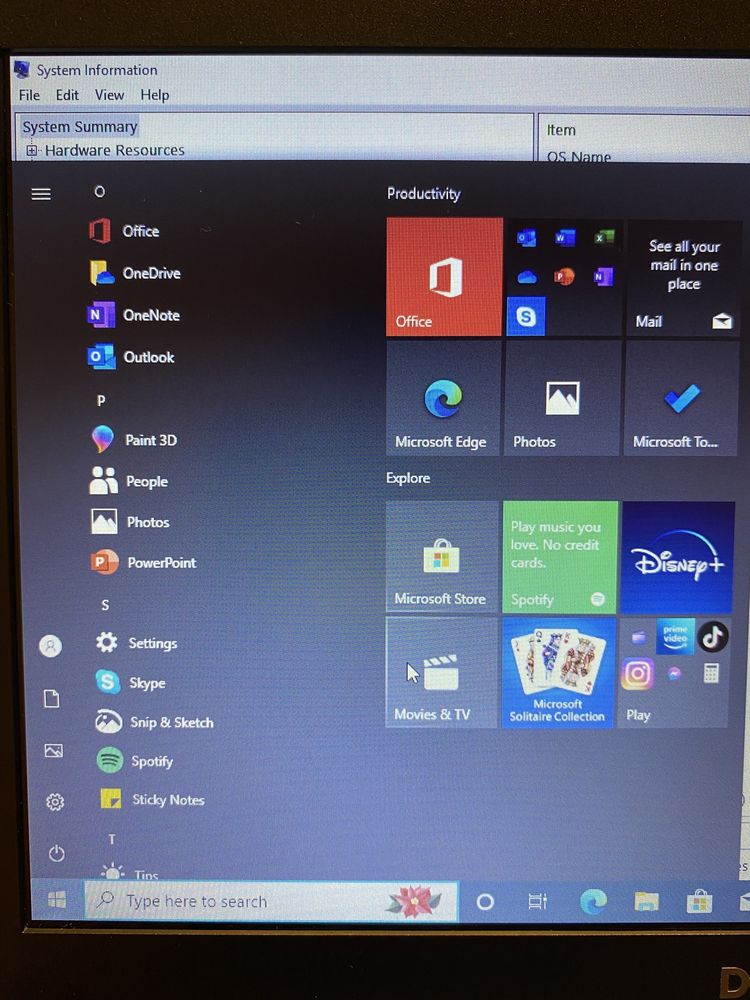Jump to letter P section header
This screenshot has height=1000, width=750.
pos(101,401)
